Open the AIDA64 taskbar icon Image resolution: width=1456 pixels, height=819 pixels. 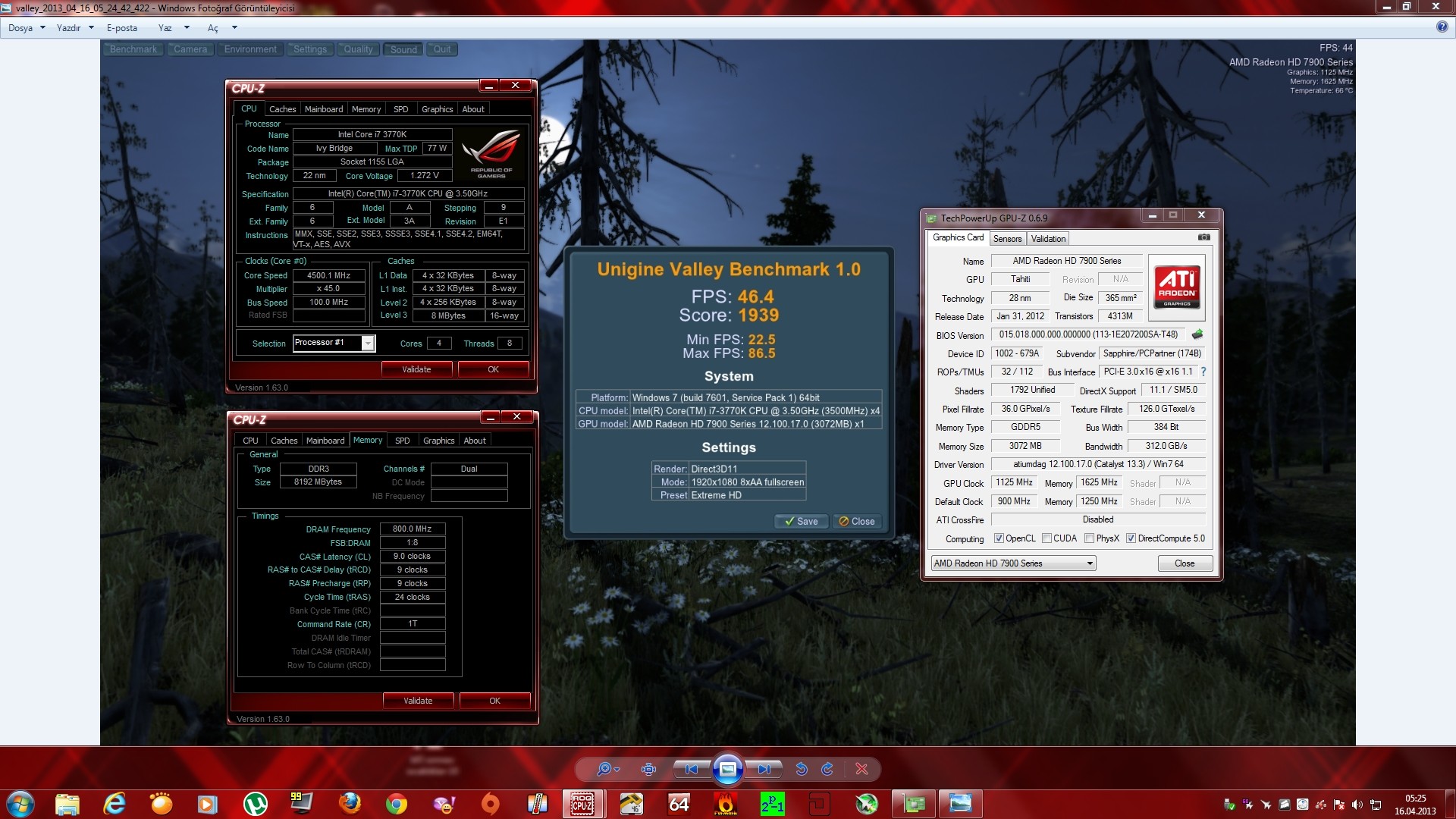pos(679,804)
